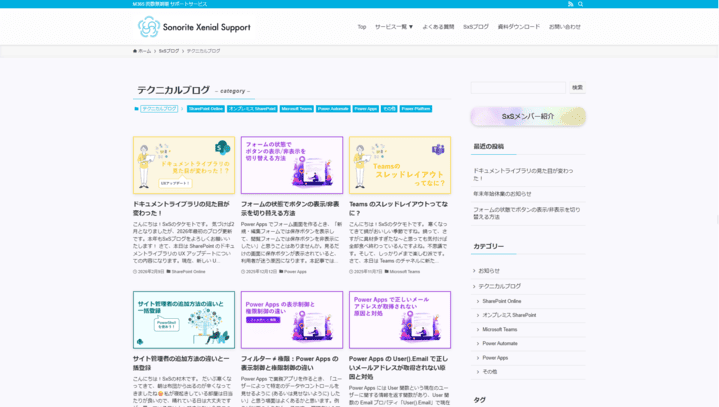Click date 2025年11月7日 under third article
719x407 pixels.
[368, 271]
